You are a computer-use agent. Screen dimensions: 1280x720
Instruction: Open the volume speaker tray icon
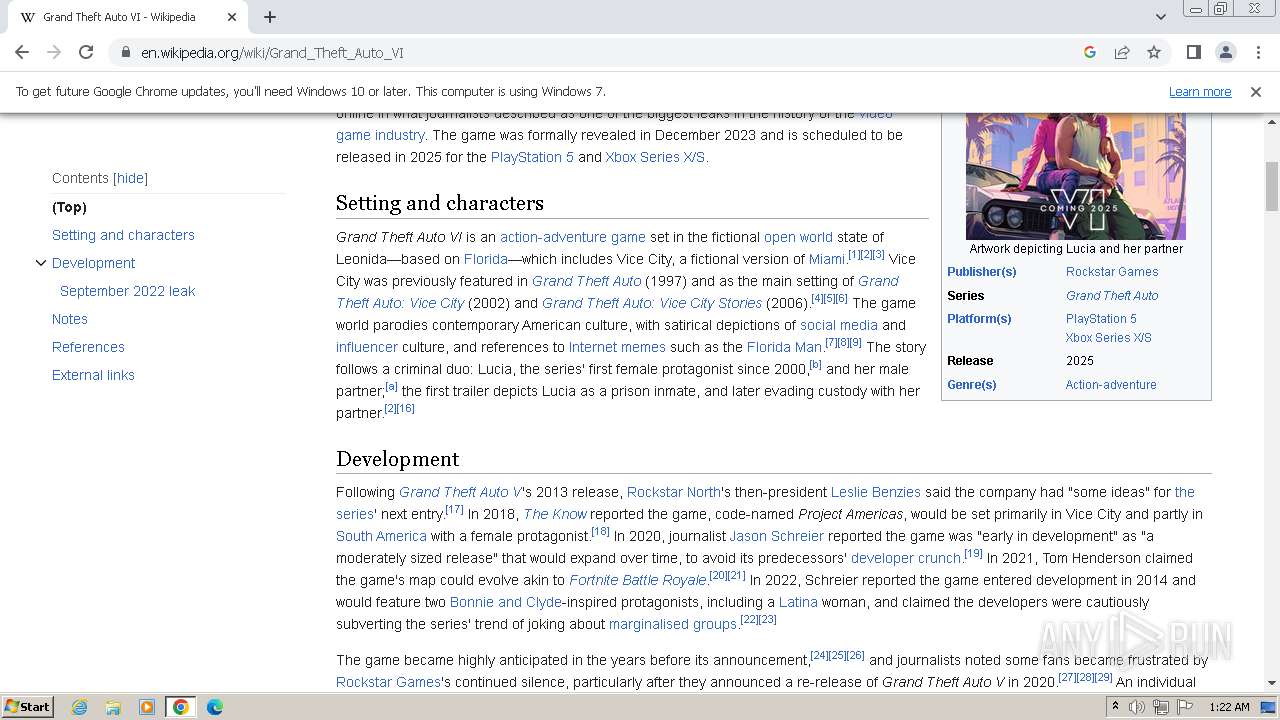tap(1137, 707)
